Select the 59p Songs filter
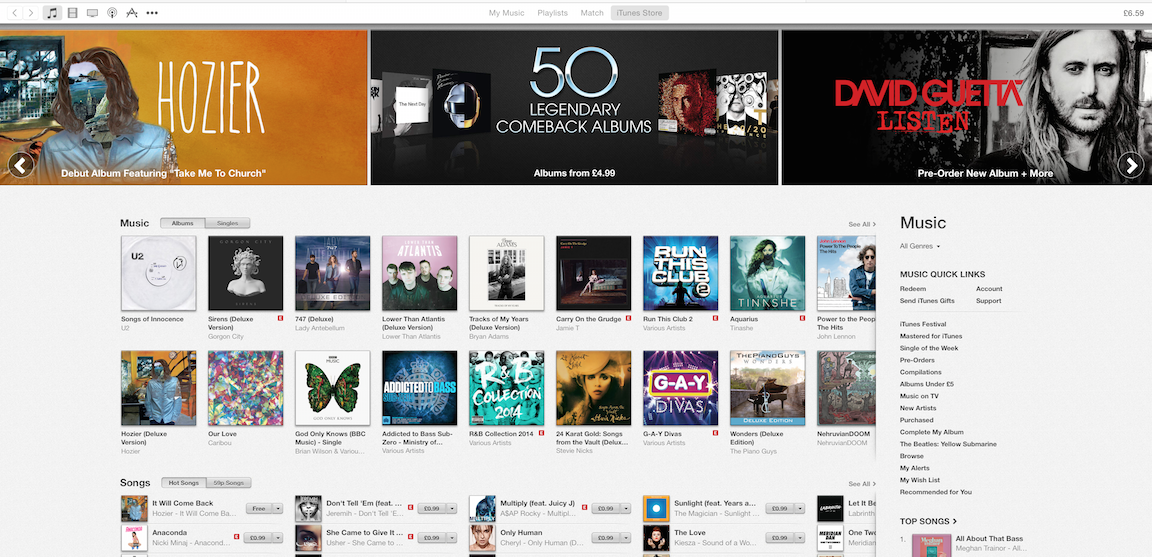The height and width of the screenshot is (557, 1152). (x=228, y=483)
